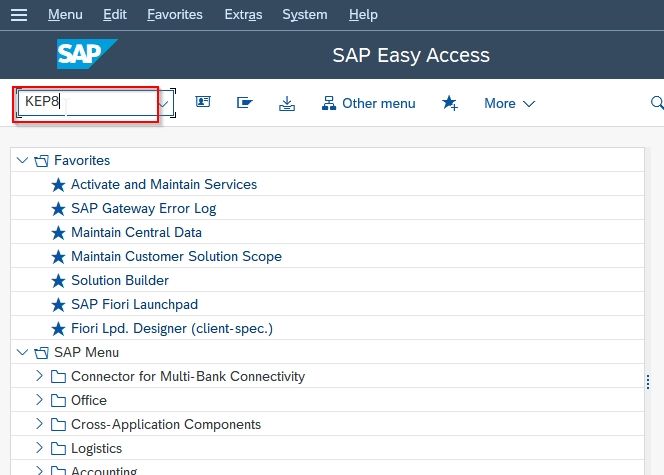Click the search magnifier icon
664x475 pixels.
point(657,102)
